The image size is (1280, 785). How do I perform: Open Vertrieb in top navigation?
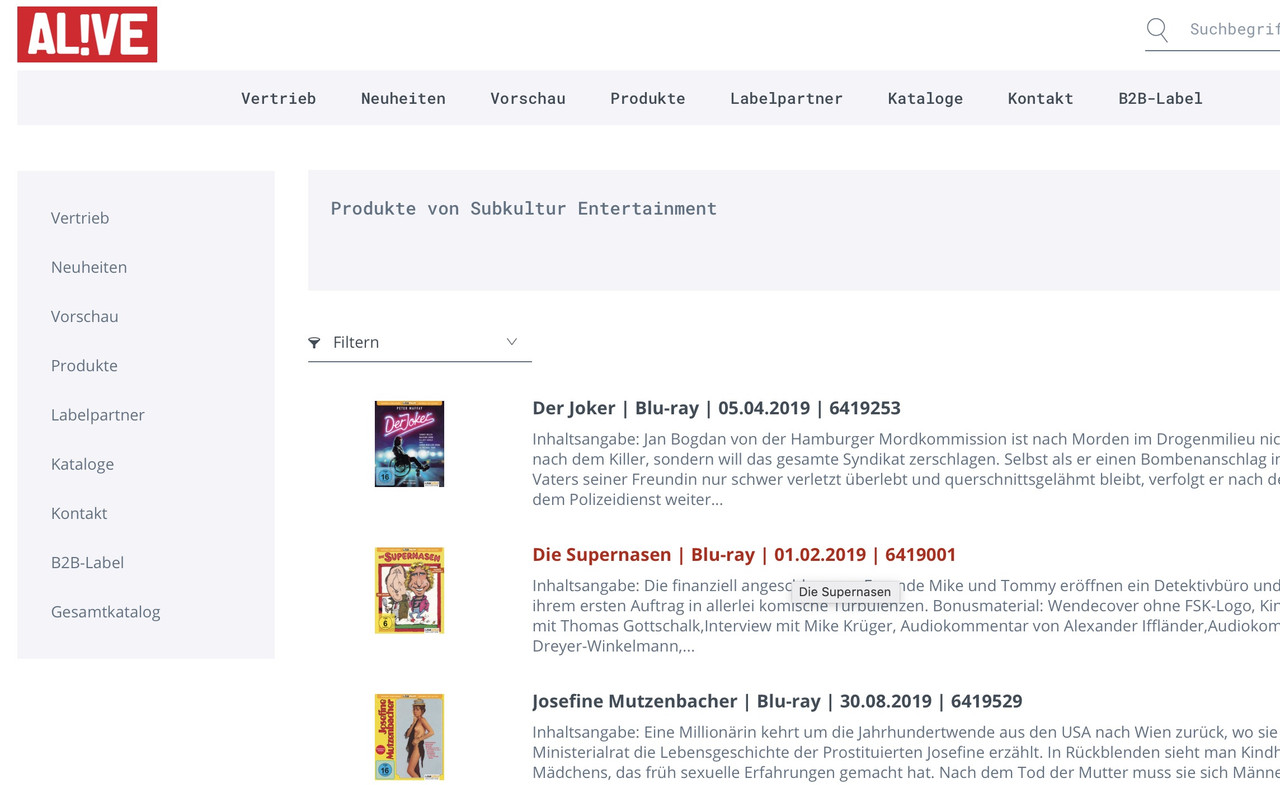tap(278, 98)
